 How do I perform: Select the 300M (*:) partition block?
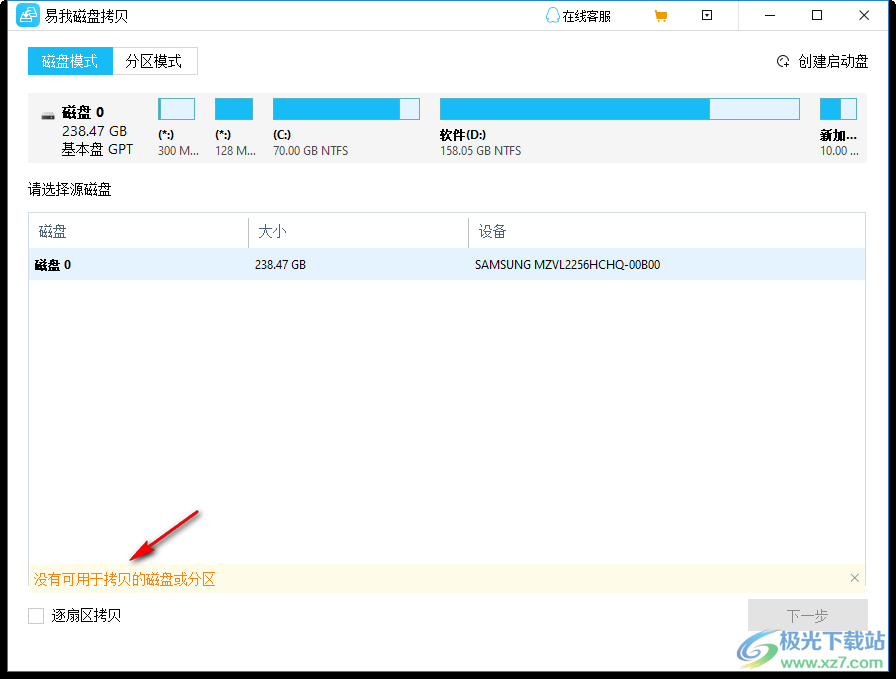[176, 108]
